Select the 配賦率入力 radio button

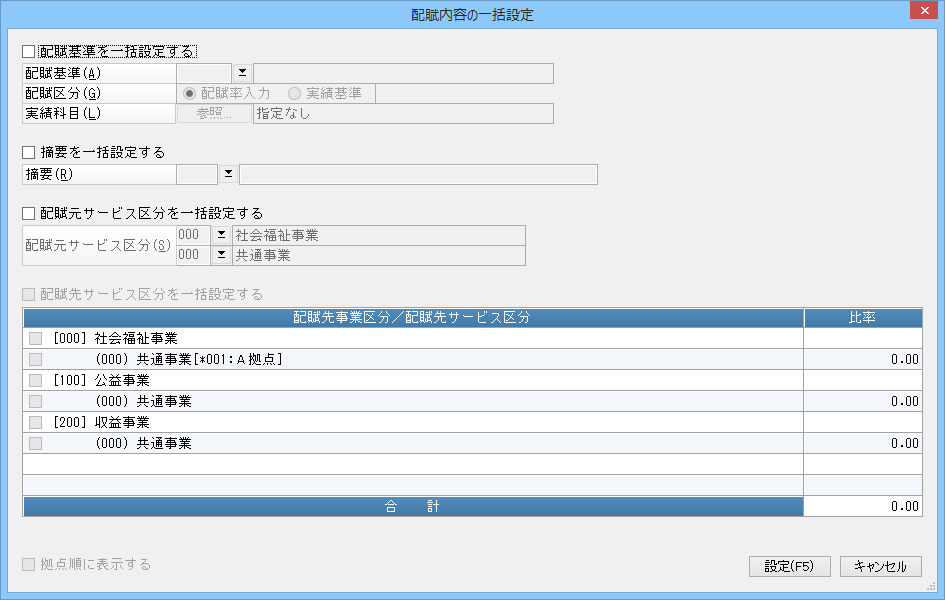(x=189, y=93)
